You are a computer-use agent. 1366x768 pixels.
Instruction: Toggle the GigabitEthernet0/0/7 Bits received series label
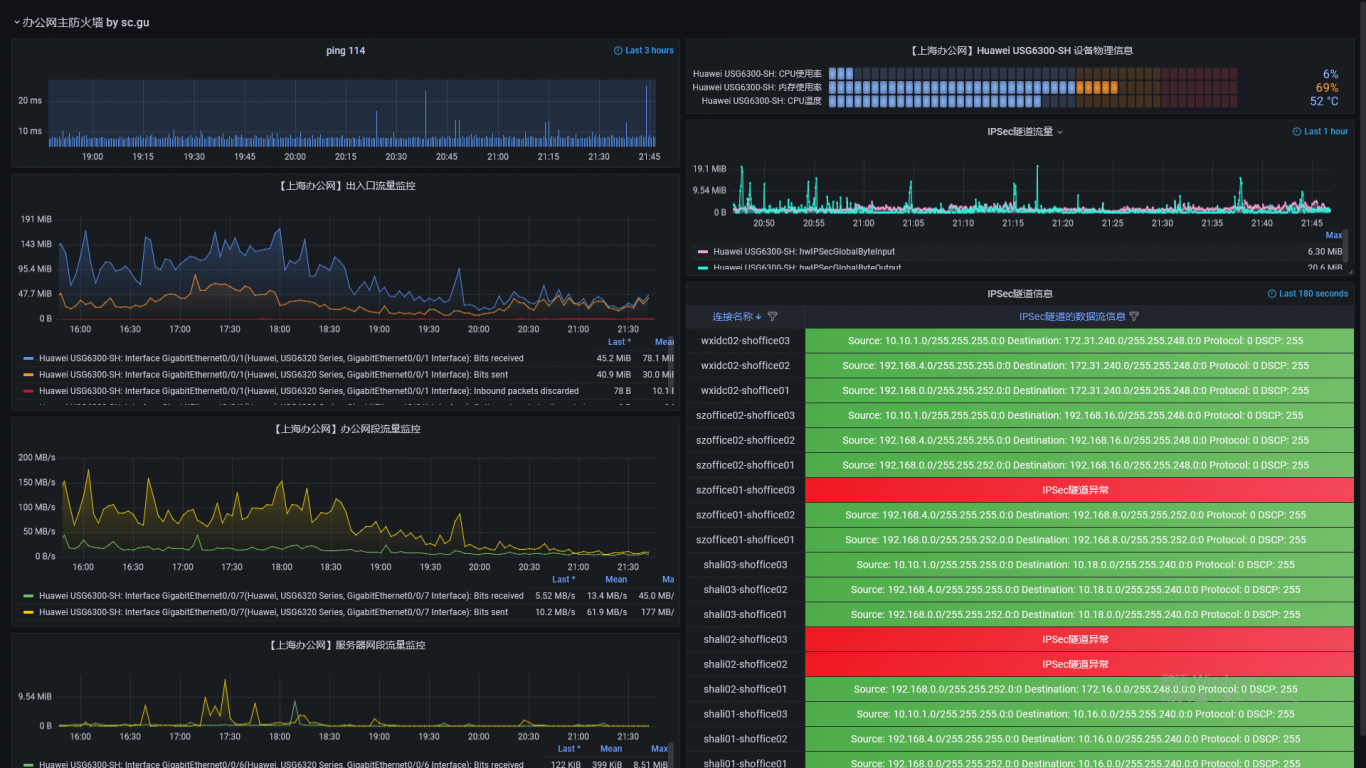[281, 596]
